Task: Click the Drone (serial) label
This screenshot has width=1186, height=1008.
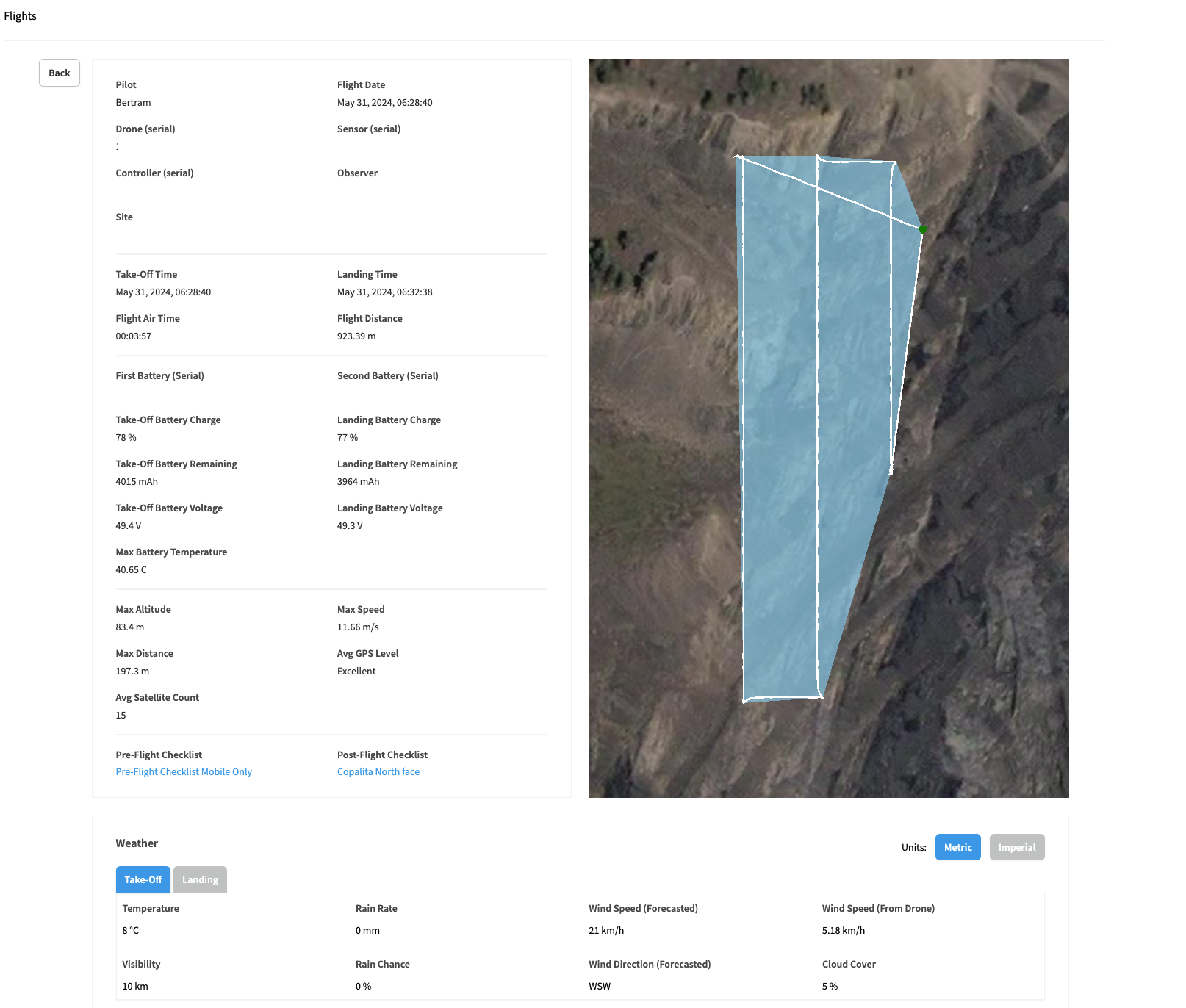Action: 145,129
